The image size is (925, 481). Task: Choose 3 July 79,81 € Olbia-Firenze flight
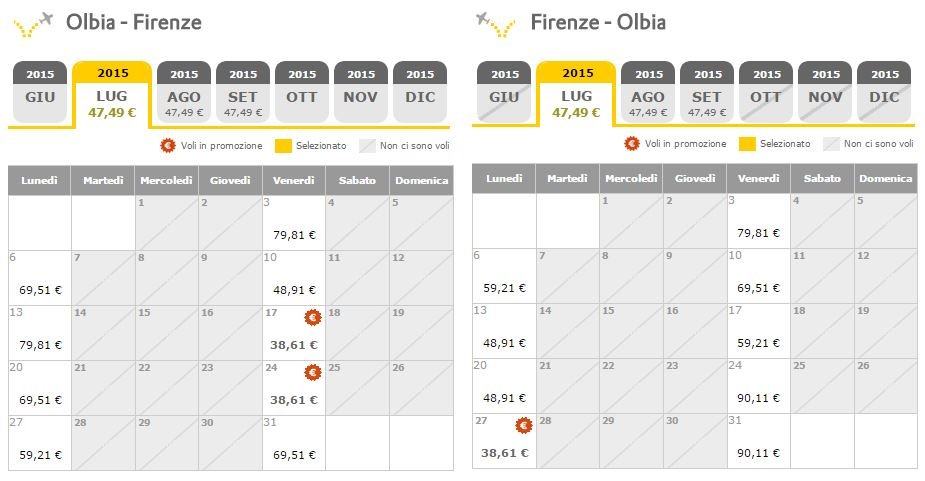294,223
